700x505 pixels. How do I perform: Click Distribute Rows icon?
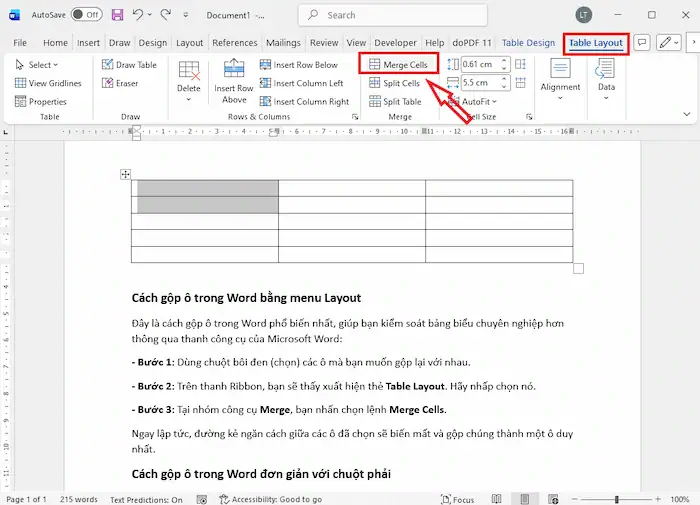[521, 64]
